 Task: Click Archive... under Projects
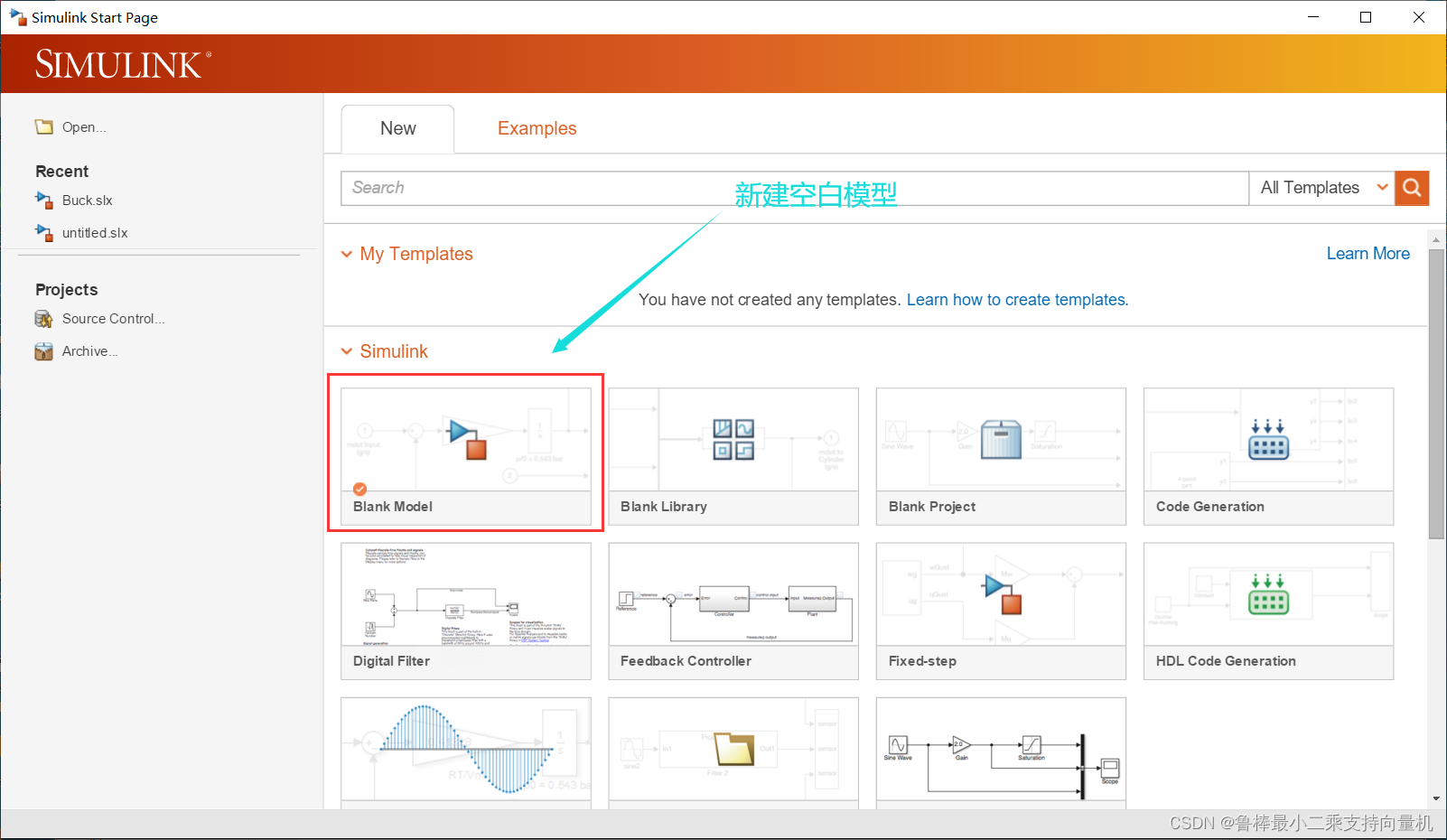(x=89, y=351)
